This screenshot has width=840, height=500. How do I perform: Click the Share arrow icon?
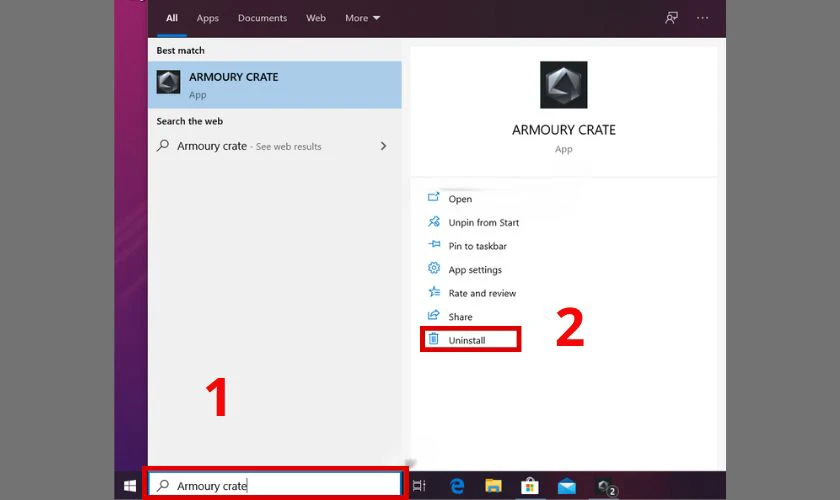click(x=433, y=315)
